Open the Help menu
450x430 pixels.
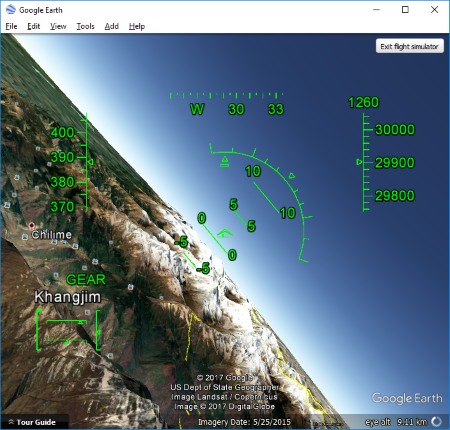[137, 26]
